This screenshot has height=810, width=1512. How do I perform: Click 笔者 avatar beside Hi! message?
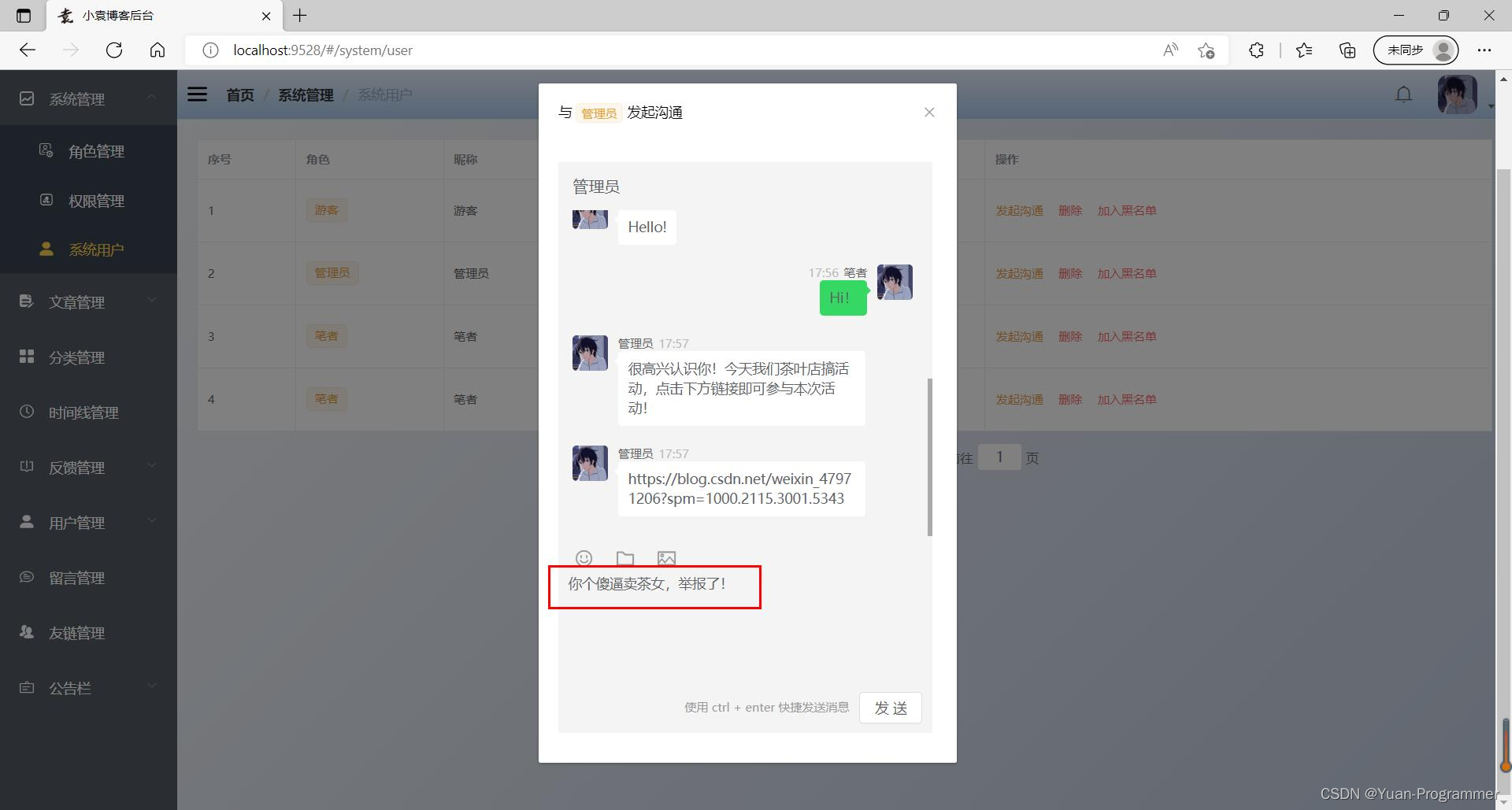pos(895,282)
